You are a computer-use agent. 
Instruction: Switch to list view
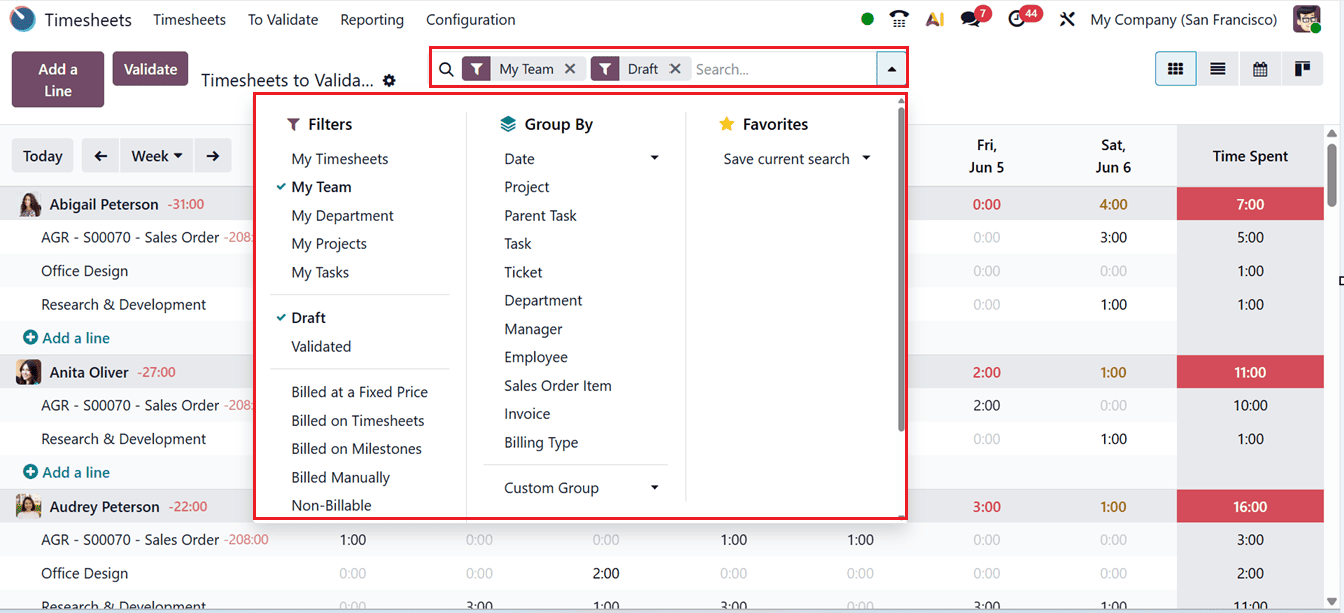pyautogui.click(x=1218, y=69)
